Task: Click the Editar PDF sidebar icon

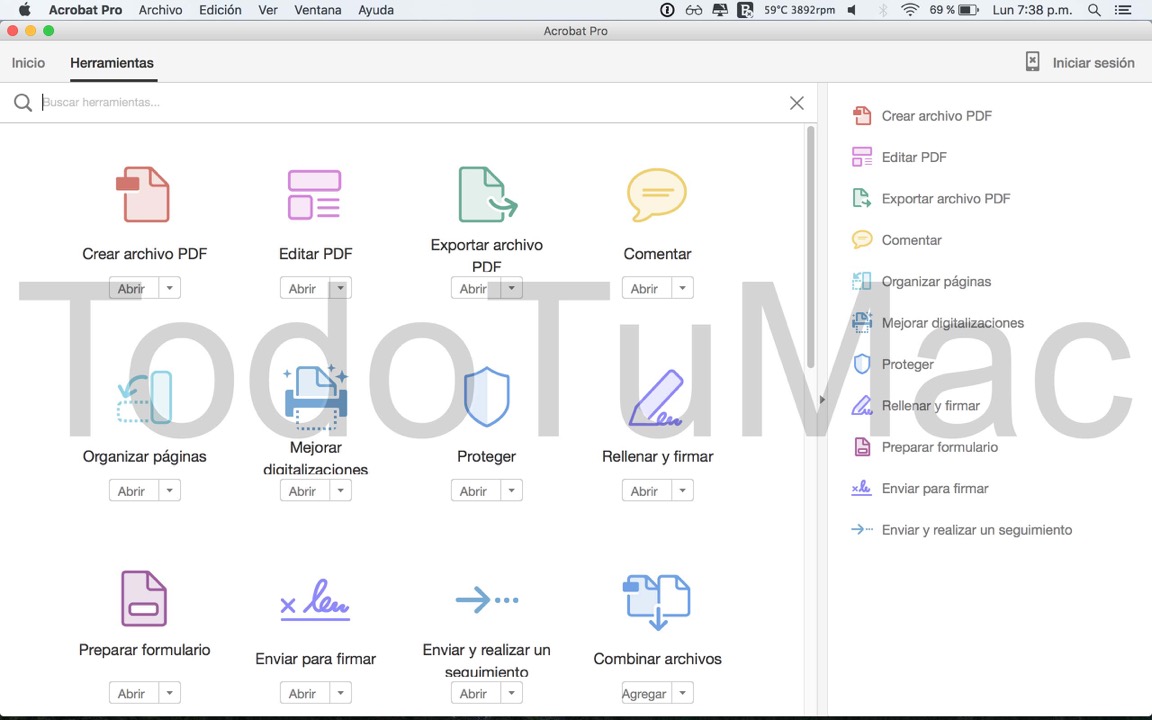Action: point(861,156)
